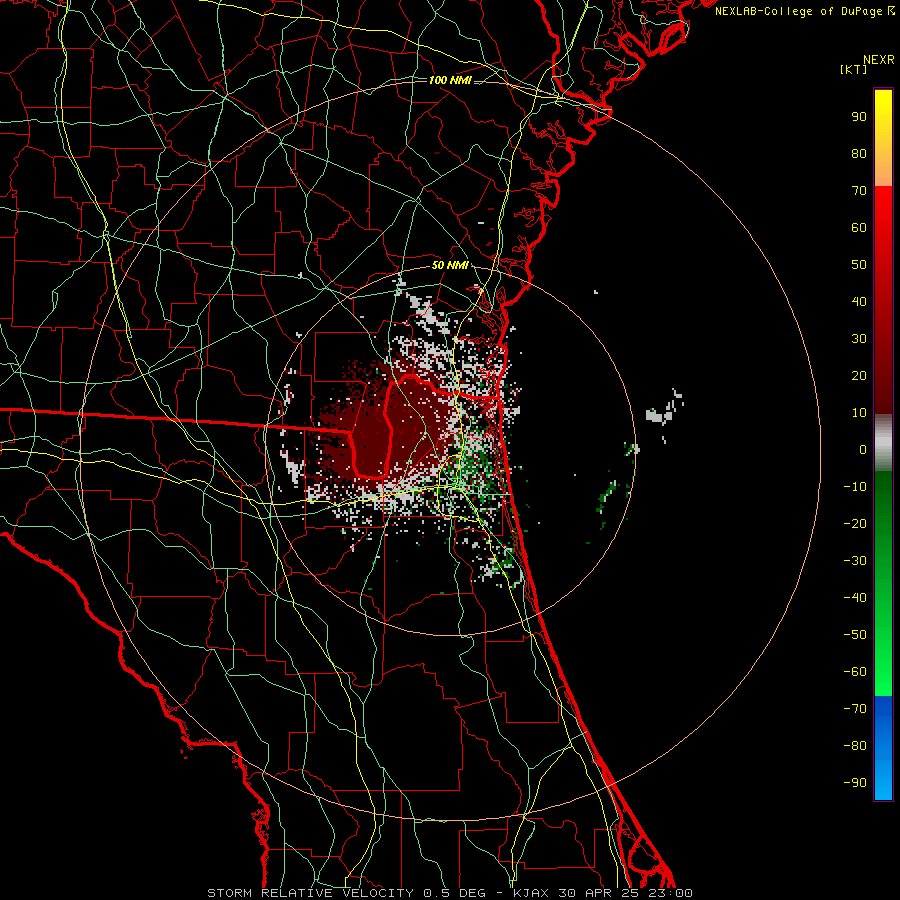Click the "50 NMI" range ring label
Screen dimensions: 900x900
pyautogui.click(x=450, y=265)
